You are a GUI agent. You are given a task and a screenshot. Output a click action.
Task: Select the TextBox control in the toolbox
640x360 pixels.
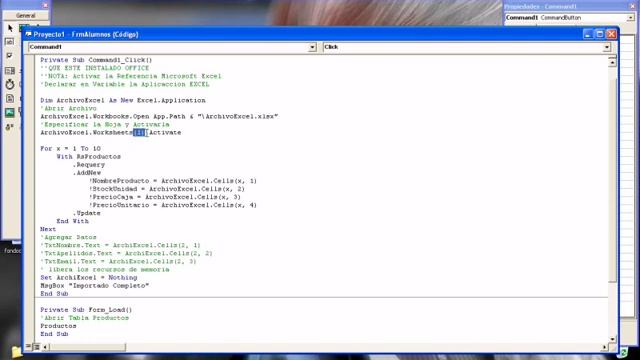point(9,42)
